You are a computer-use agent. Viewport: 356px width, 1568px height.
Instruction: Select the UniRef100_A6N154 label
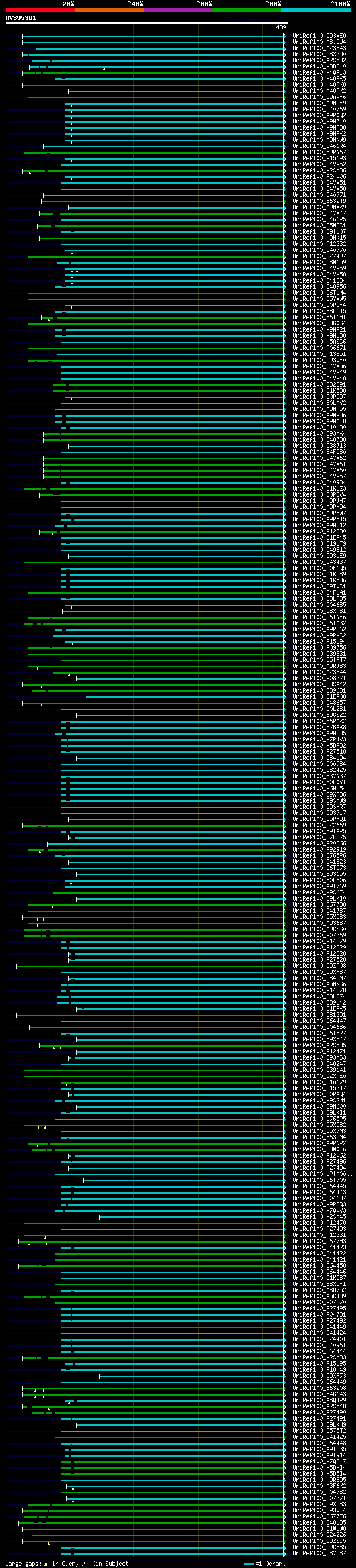pos(319,788)
